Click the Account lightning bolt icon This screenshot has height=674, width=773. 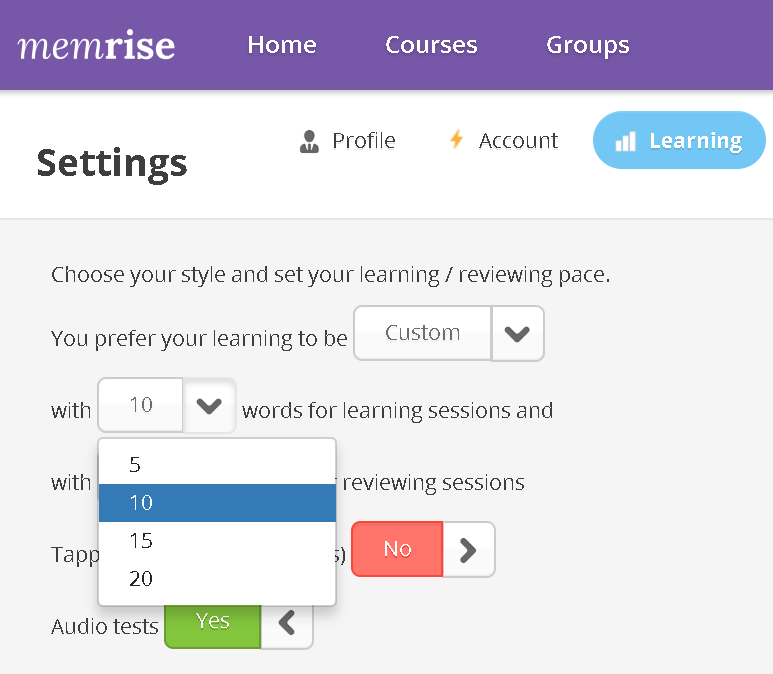[x=457, y=139]
